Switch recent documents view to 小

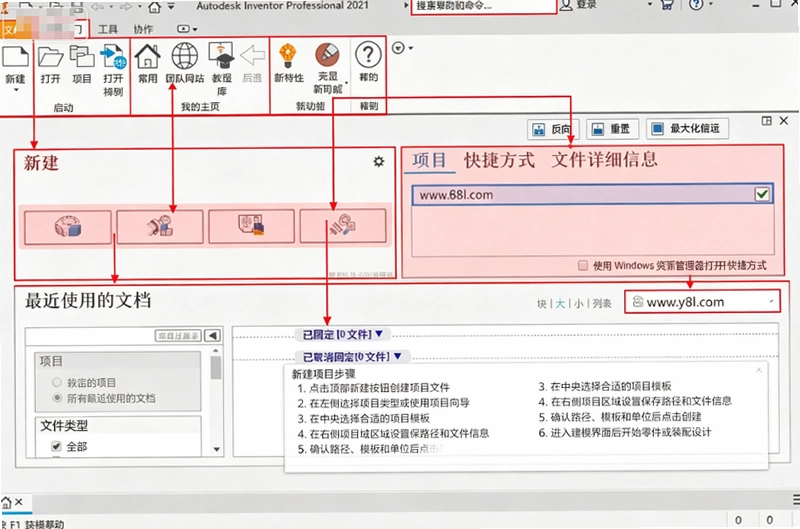pyautogui.click(x=578, y=304)
